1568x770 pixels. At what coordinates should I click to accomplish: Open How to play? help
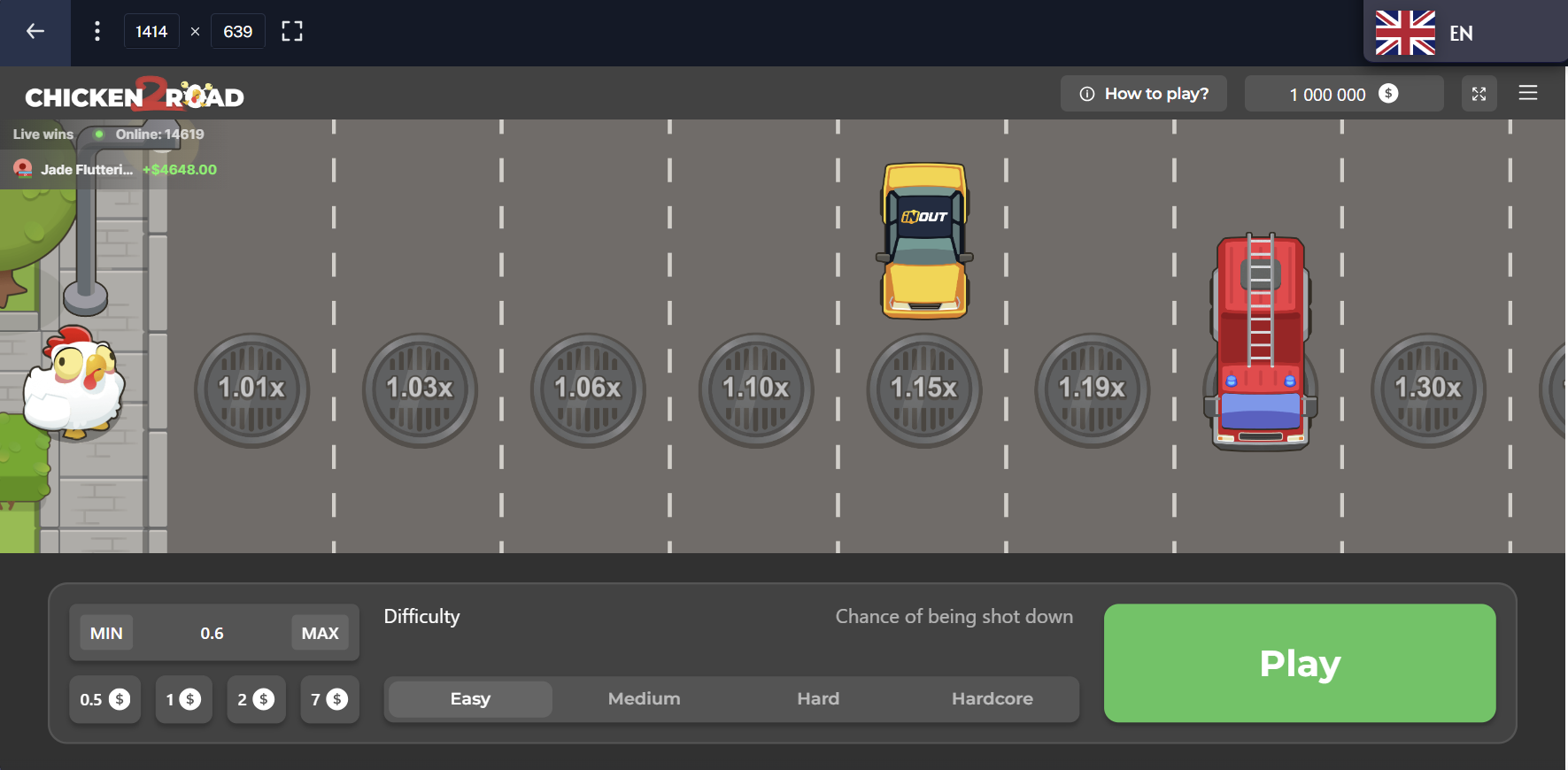1143,94
